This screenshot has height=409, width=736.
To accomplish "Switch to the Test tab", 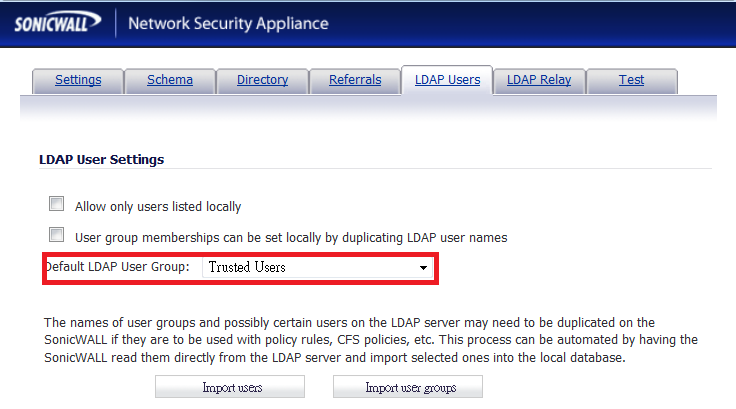I will pos(631,80).
